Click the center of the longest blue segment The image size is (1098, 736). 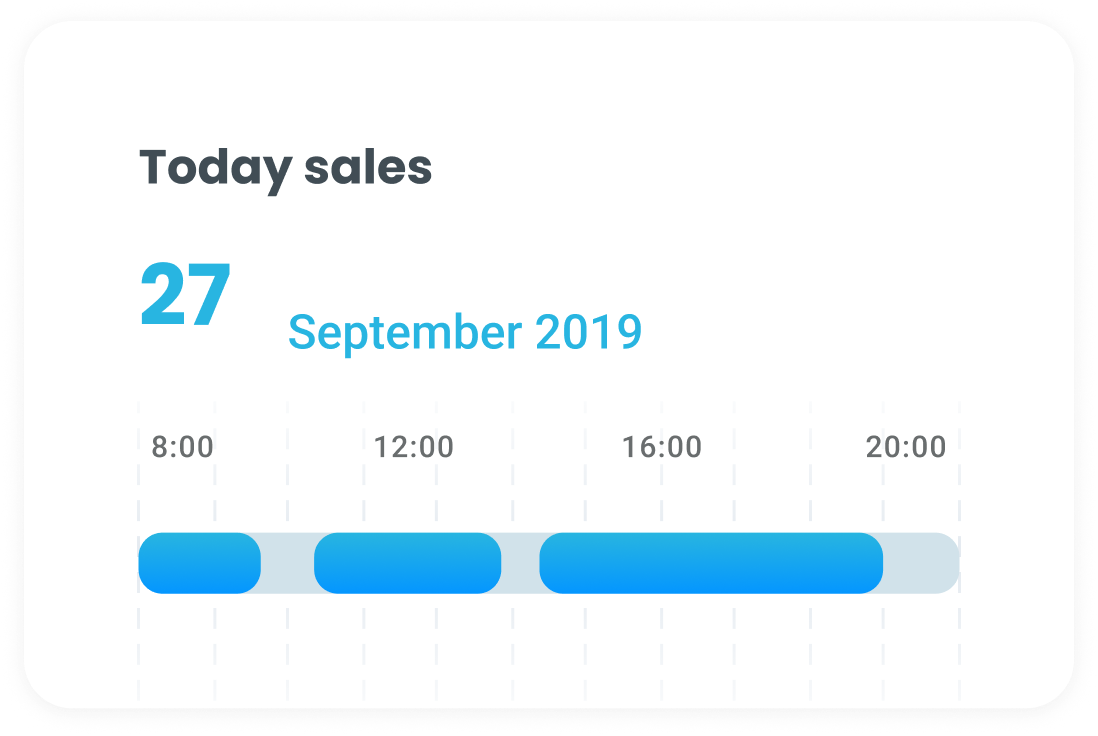click(x=711, y=563)
